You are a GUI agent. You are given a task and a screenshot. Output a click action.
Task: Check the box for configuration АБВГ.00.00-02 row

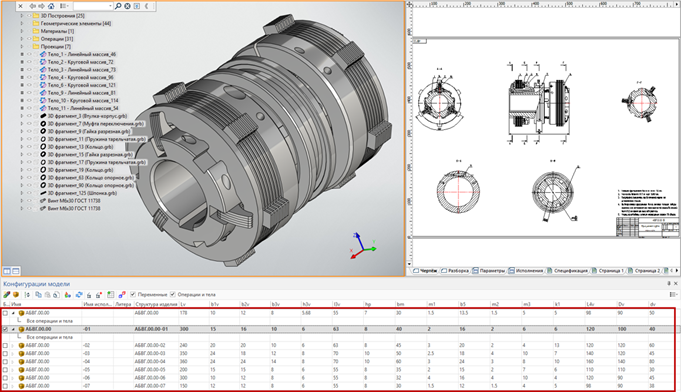coord(5,346)
